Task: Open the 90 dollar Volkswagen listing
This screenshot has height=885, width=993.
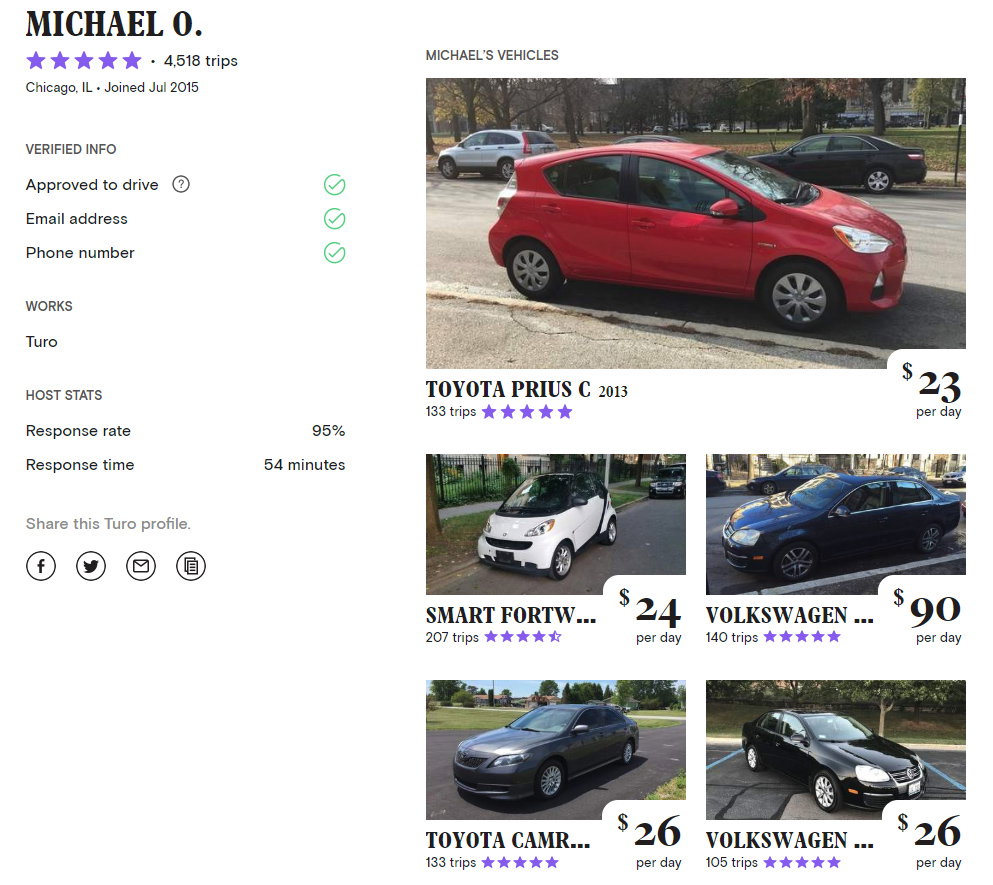Action: 790,615
